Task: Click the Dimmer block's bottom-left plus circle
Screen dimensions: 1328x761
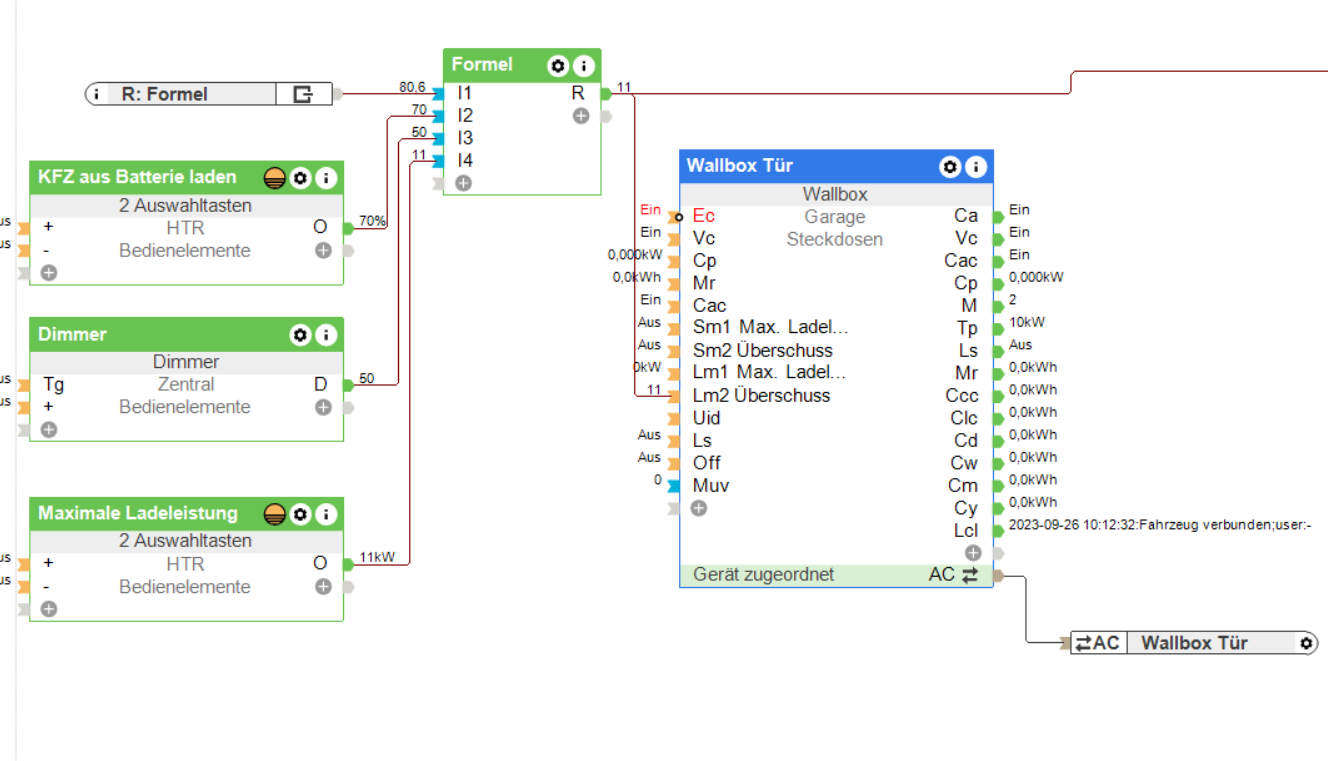Action: pos(48,429)
